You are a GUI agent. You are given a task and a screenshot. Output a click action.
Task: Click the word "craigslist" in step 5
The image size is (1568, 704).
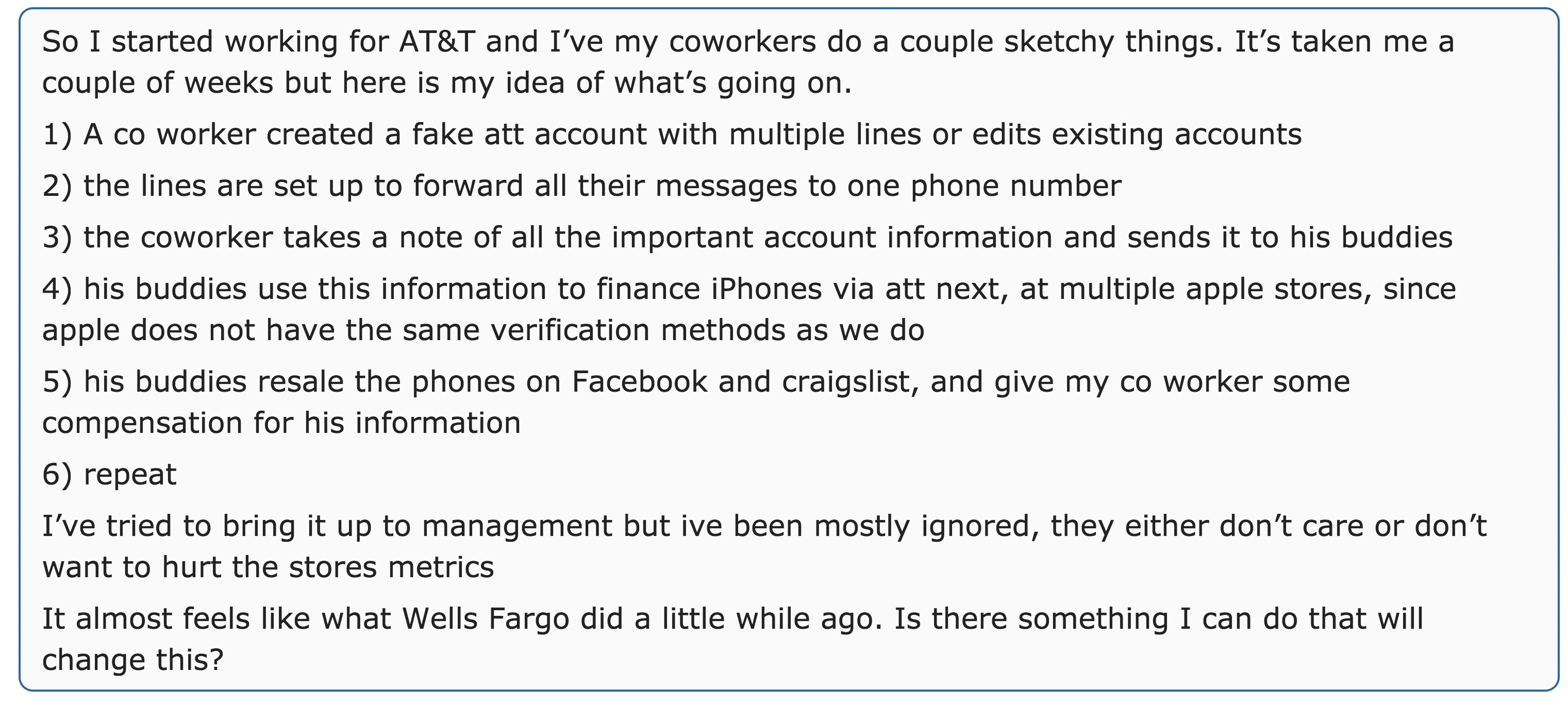coord(850,382)
